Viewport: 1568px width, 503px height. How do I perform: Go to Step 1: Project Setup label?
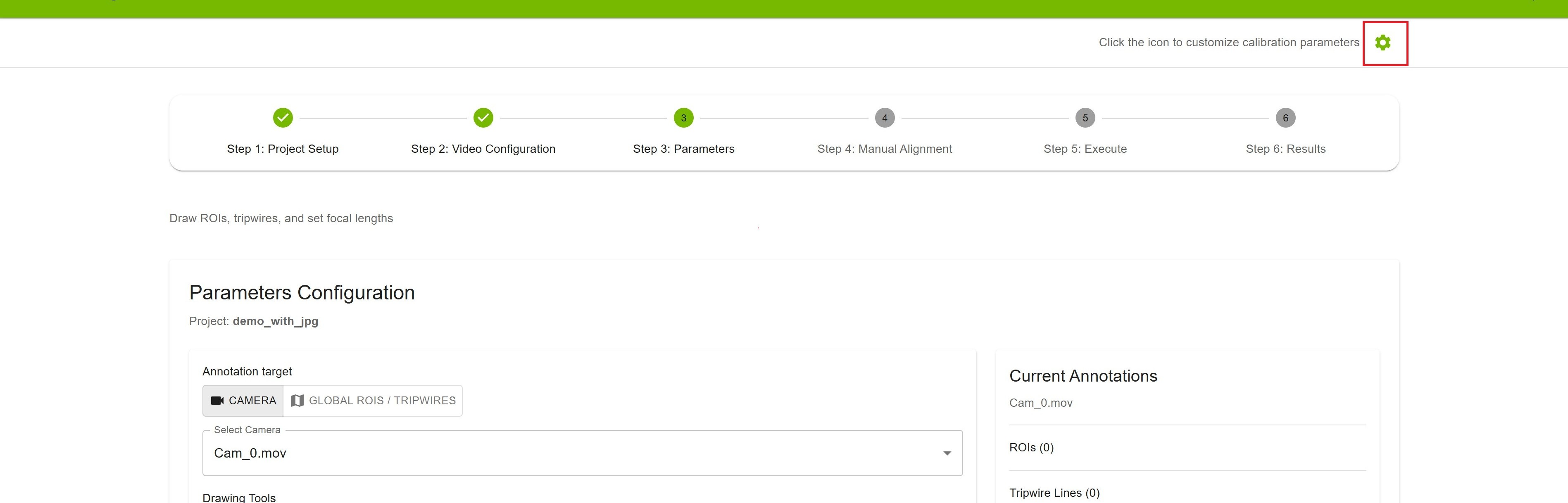[283, 149]
